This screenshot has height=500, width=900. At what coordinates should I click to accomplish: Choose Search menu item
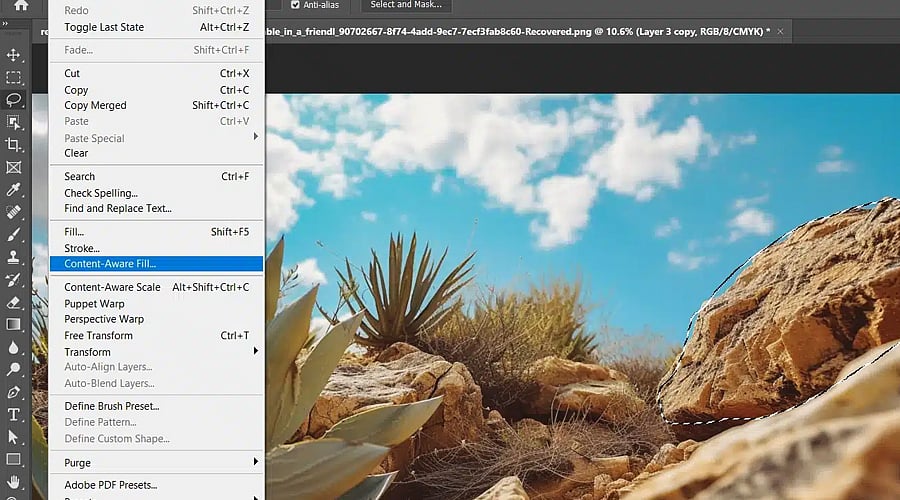156,177
